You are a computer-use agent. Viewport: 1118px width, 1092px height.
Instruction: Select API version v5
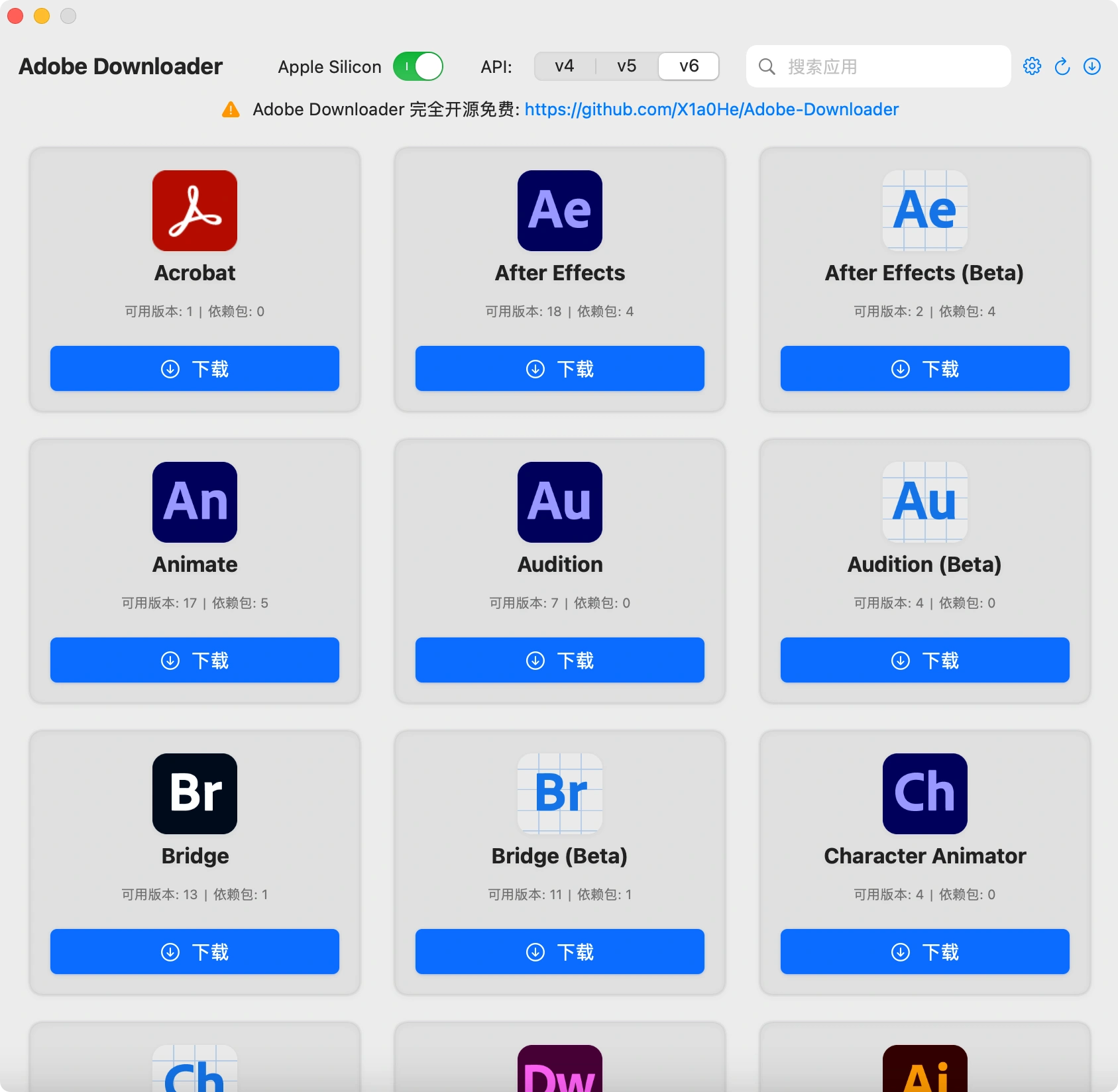coord(627,66)
